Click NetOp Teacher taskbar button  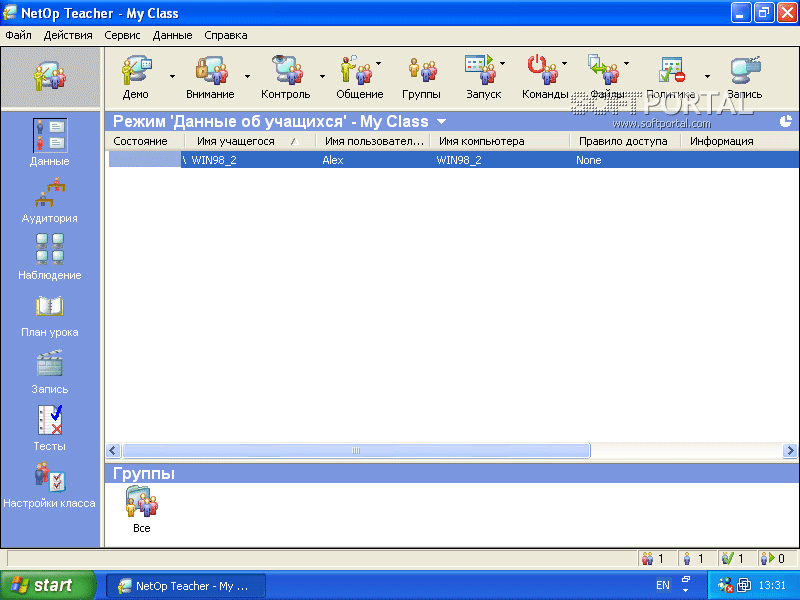click(186, 586)
